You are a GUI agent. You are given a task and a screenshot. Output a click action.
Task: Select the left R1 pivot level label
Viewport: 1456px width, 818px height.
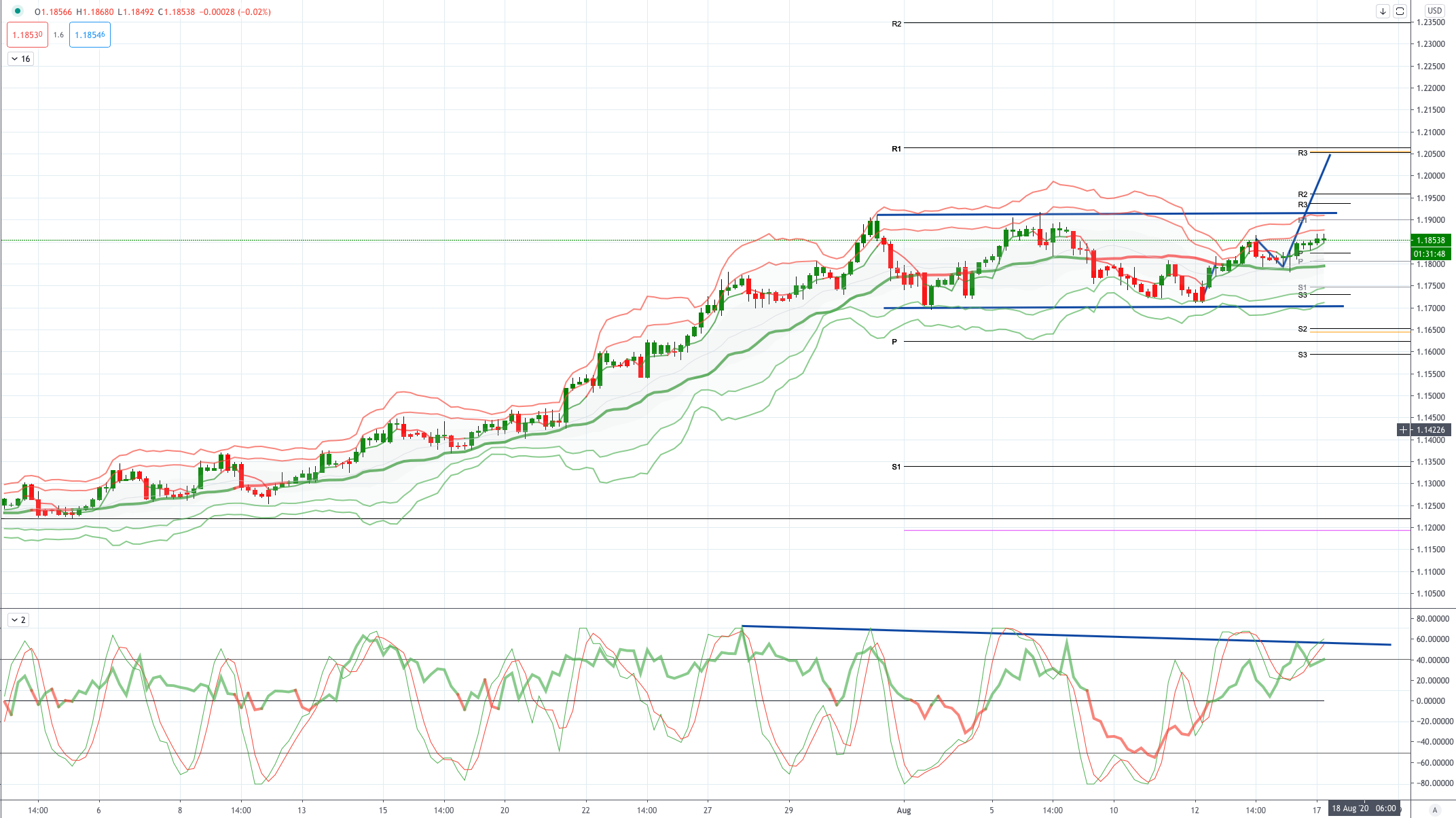(x=896, y=148)
